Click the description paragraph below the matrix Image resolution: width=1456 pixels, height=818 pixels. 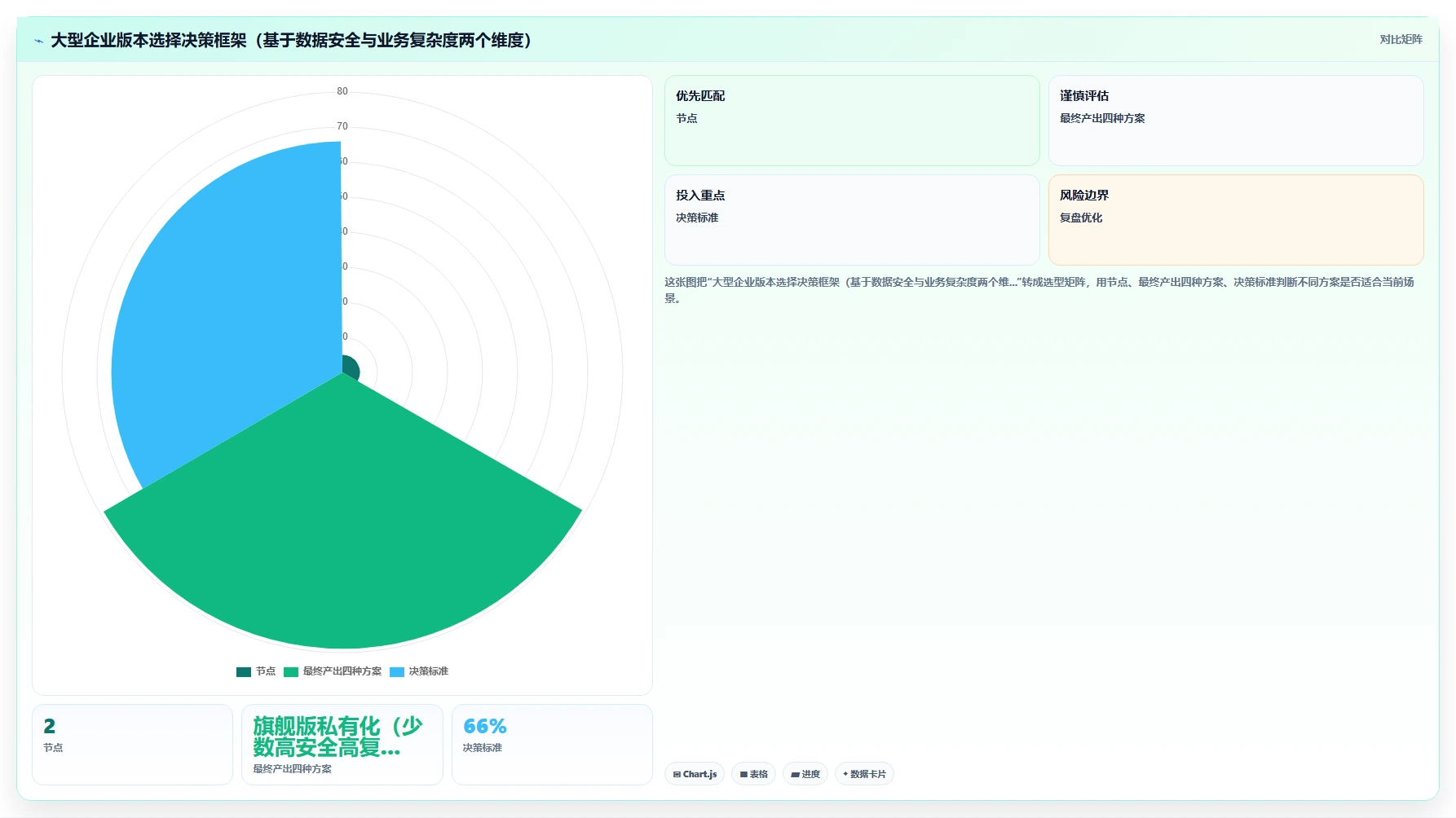(1039, 290)
